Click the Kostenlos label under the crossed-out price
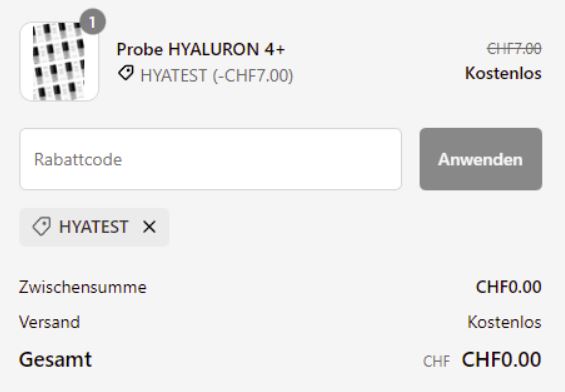Viewport: 565px width, 392px height. tap(503, 73)
